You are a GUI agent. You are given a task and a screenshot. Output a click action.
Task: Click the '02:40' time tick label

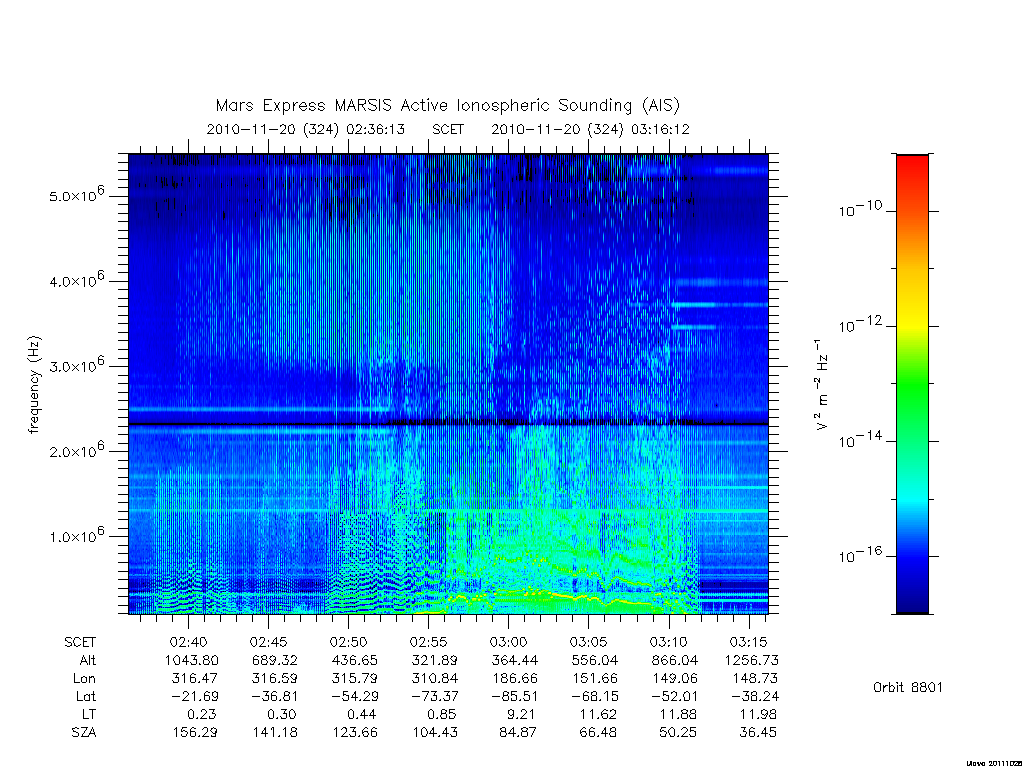(189, 642)
